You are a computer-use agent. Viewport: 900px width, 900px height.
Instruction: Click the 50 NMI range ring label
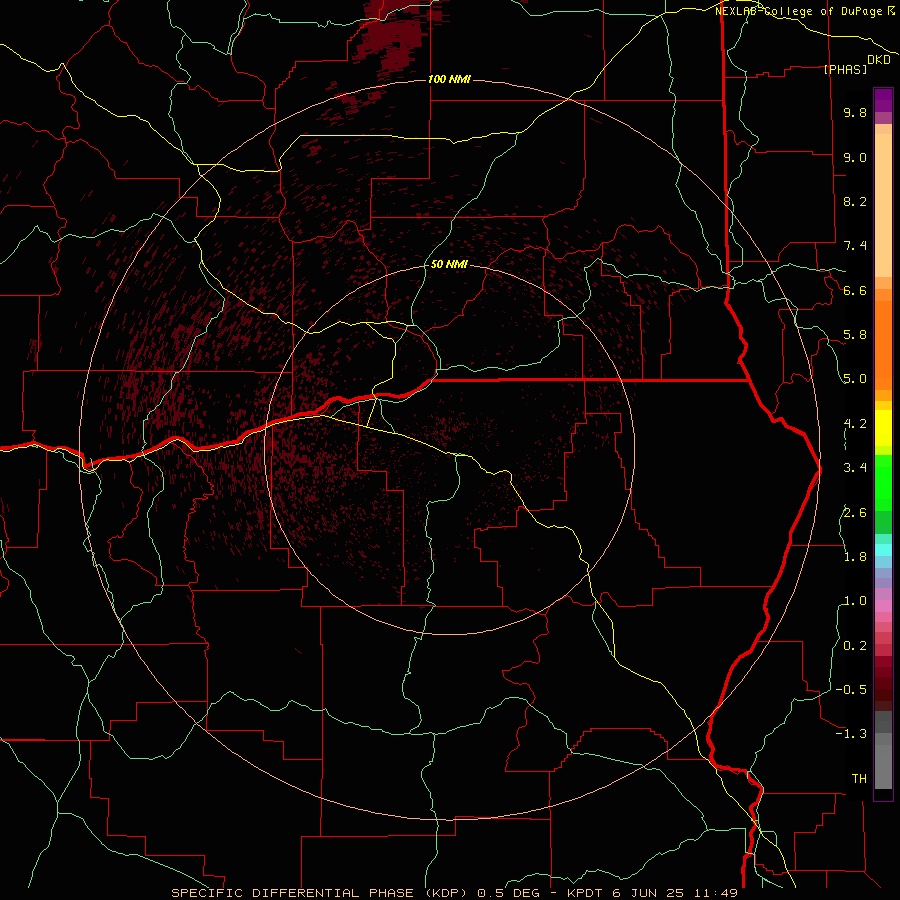coord(449,265)
